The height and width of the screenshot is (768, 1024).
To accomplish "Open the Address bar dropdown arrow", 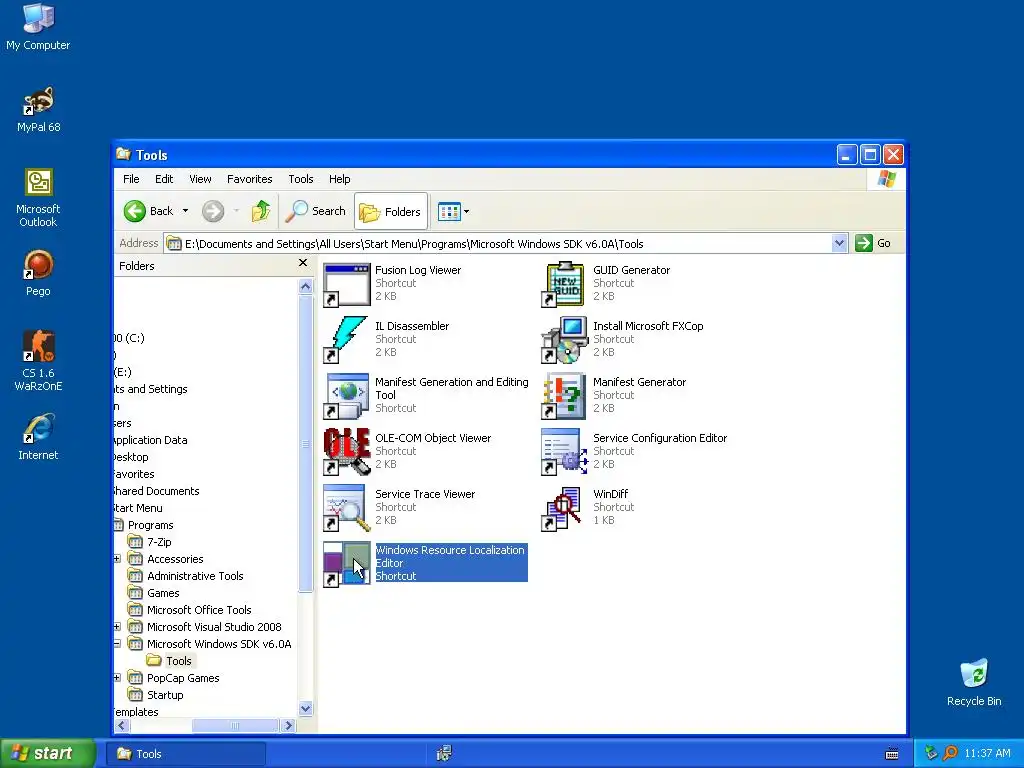I will tap(839, 244).
